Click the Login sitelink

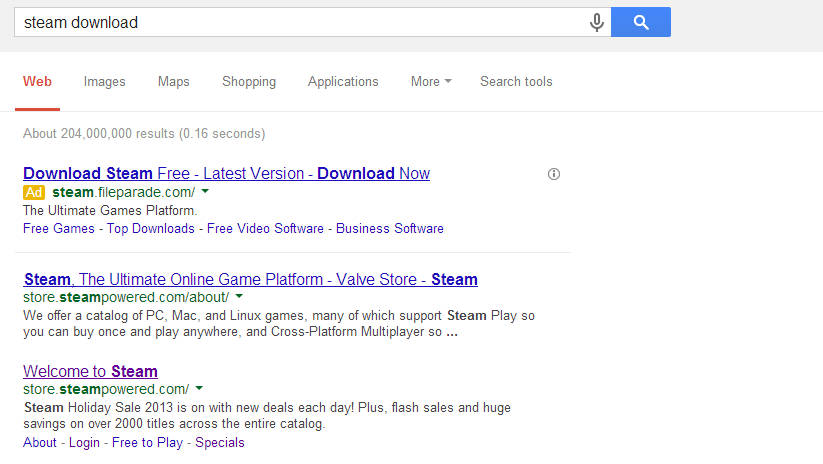84,442
